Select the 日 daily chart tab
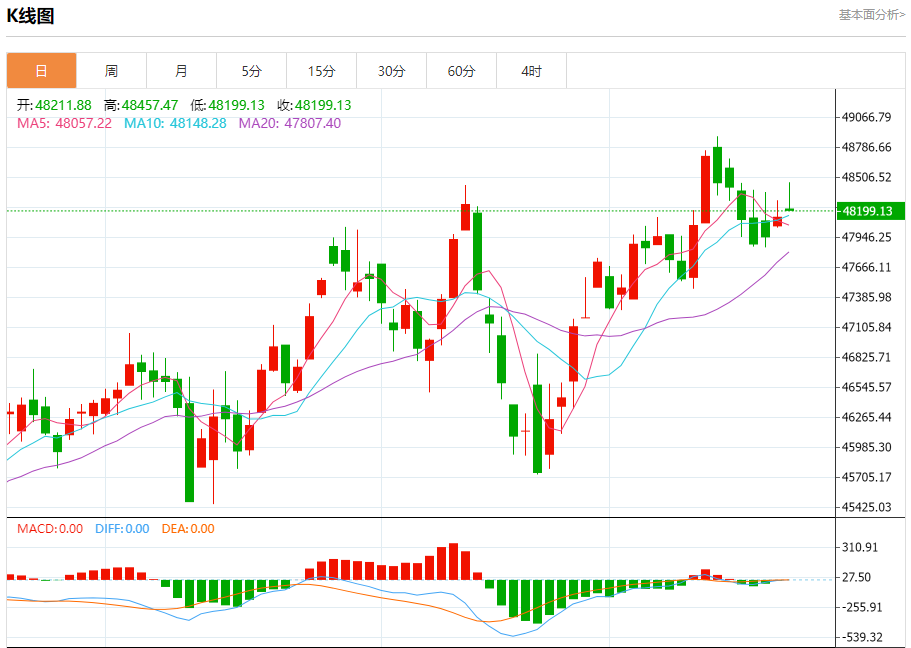 (41, 71)
